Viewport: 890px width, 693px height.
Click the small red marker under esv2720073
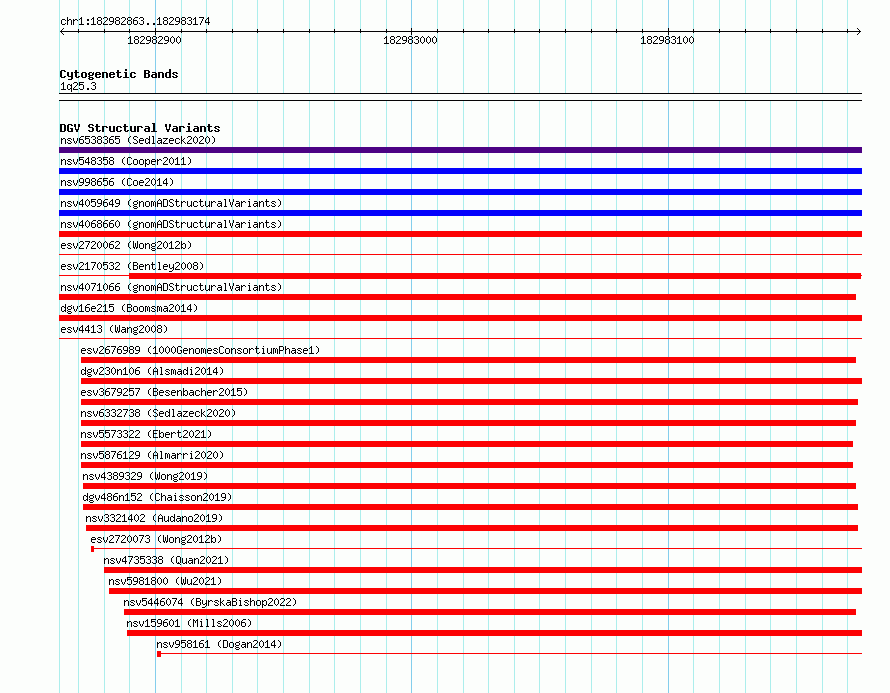93,549
